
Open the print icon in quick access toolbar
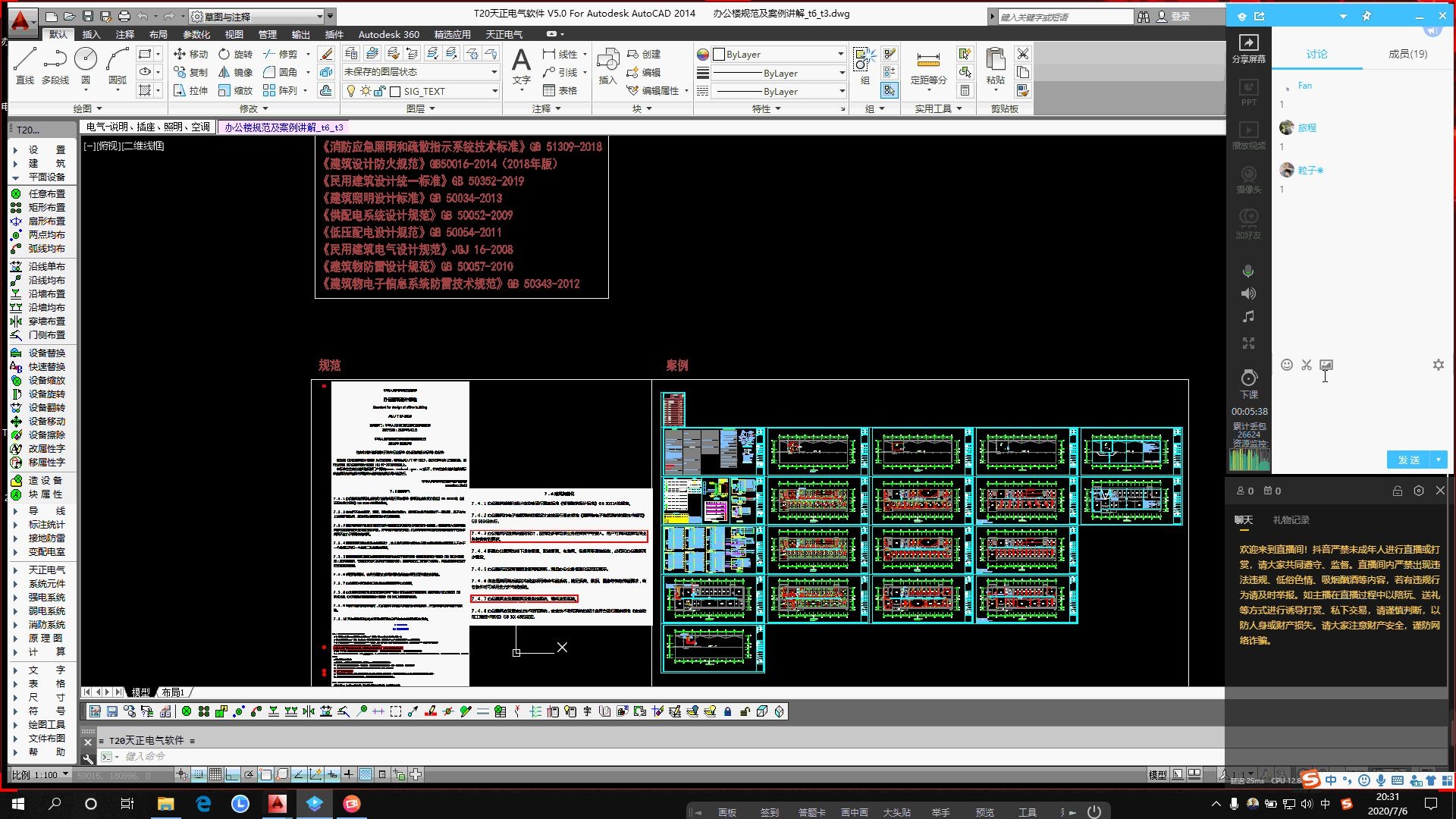124,16
